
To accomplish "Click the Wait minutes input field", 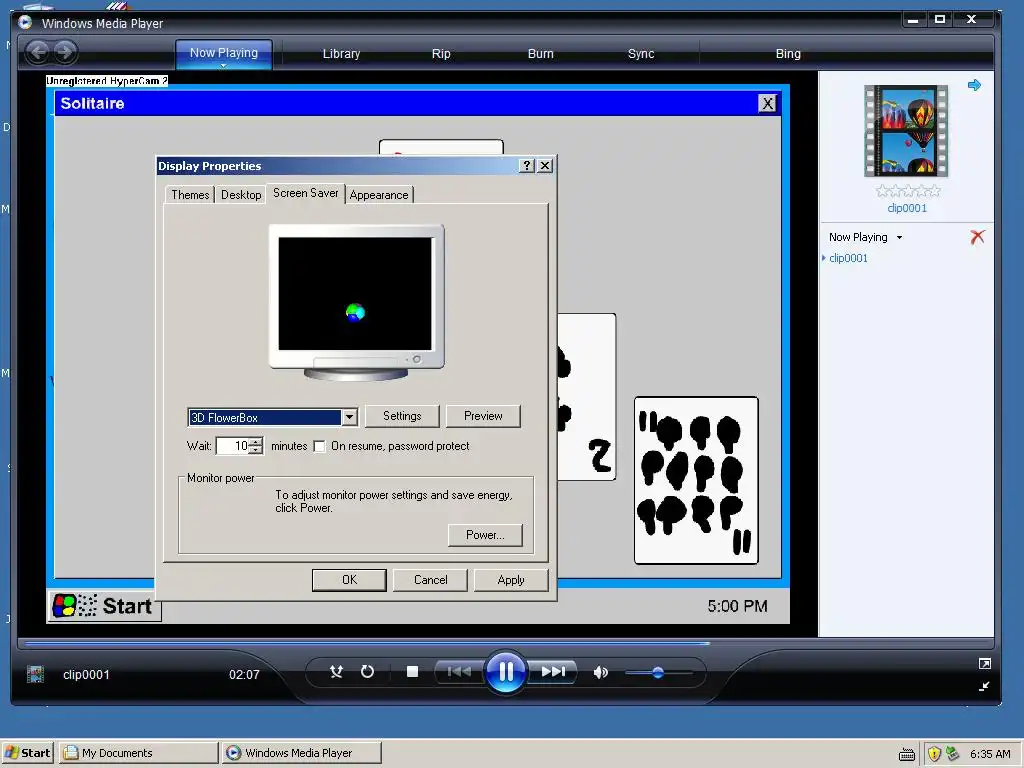I will tap(233, 446).
